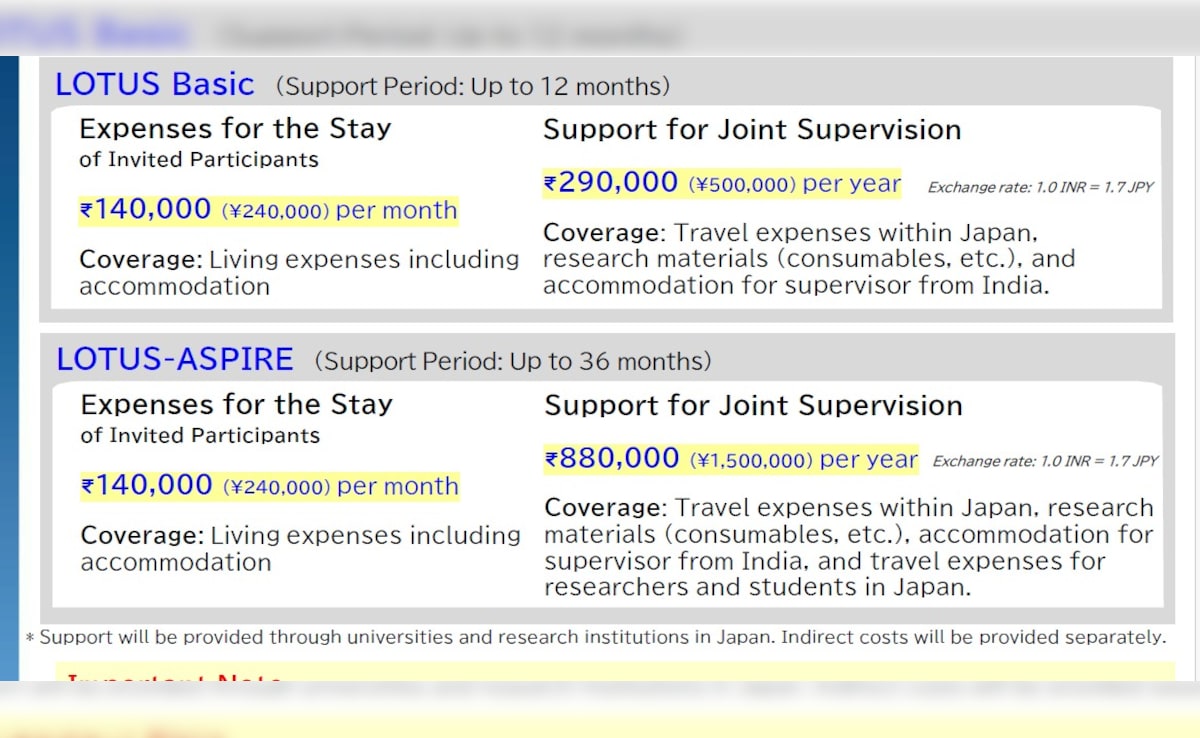Select the ₹880,000 per year highlighted amount
Screen dimensions: 1200x738
pos(730,459)
